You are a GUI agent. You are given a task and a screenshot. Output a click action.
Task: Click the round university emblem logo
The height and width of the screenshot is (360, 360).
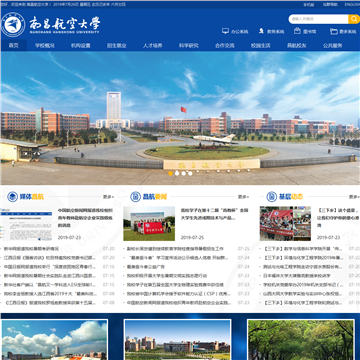tap(13, 24)
